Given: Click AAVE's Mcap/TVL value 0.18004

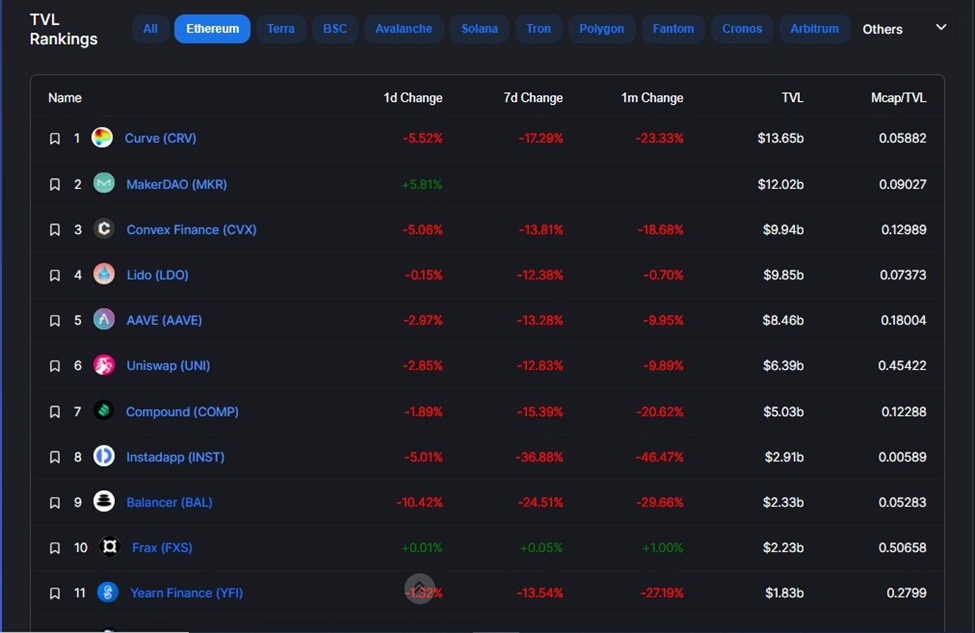Looking at the screenshot, I should (x=903, y=320).
